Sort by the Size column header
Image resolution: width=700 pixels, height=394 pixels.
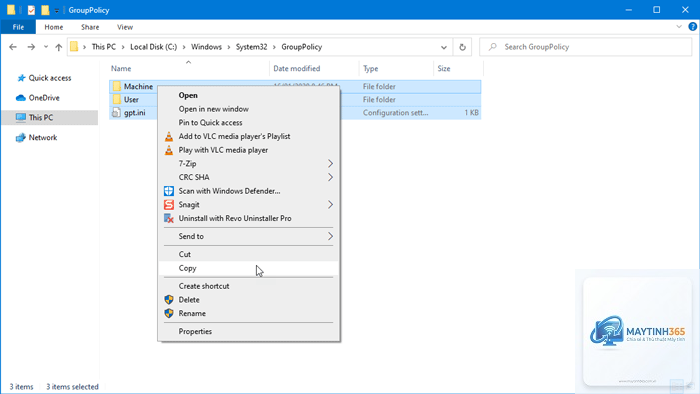point(444,69)
